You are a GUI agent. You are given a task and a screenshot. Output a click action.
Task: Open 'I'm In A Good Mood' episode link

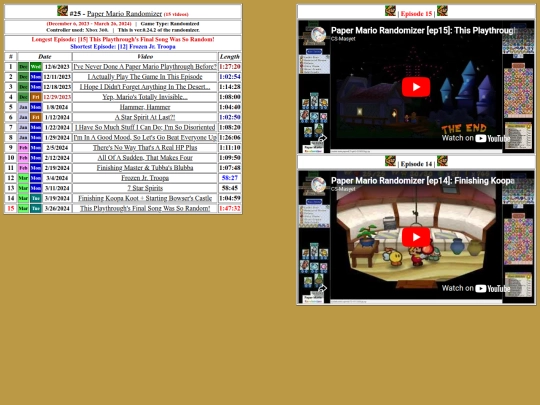(145, 137)
